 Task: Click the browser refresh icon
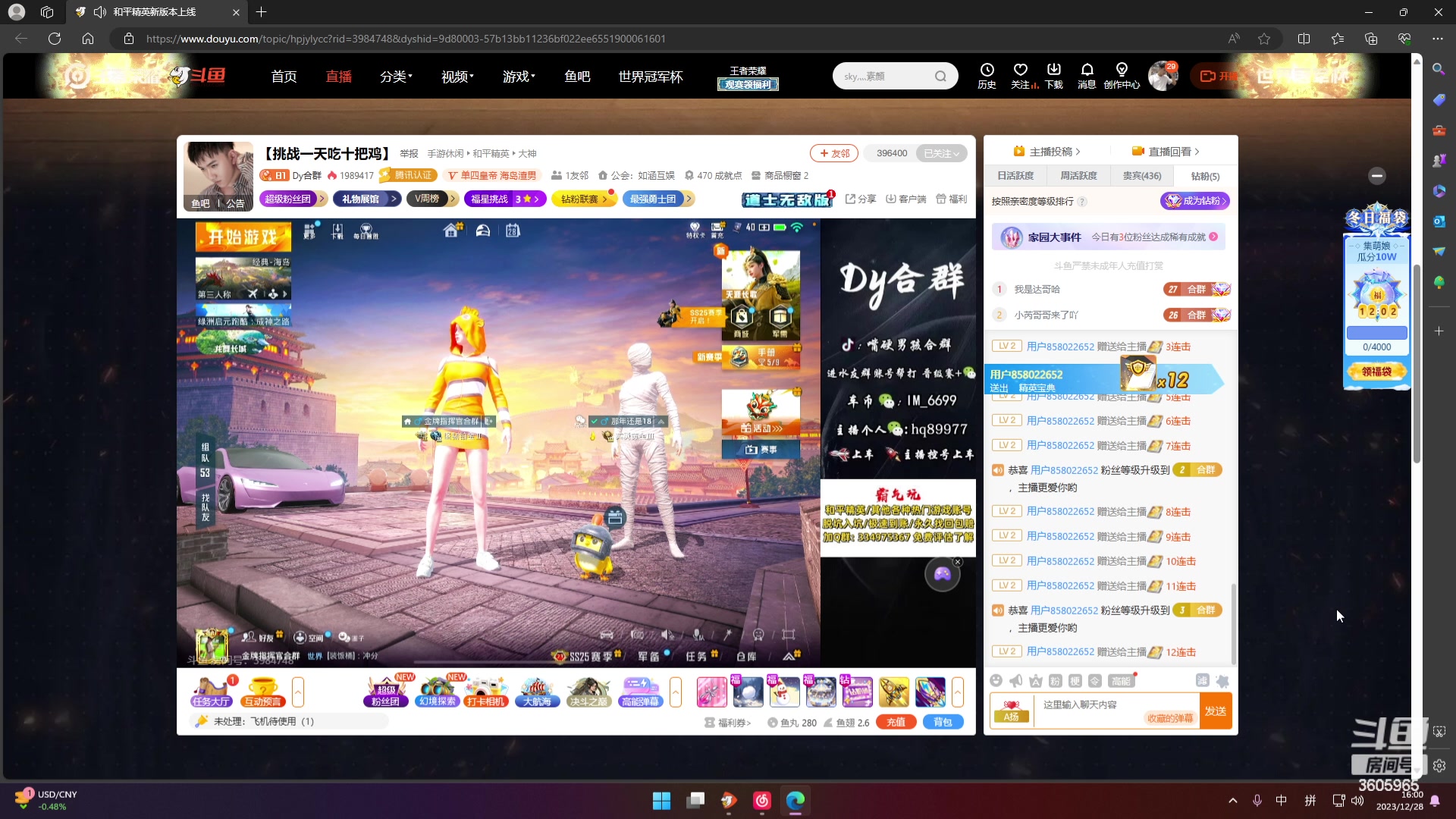click(x=55, y=39)
